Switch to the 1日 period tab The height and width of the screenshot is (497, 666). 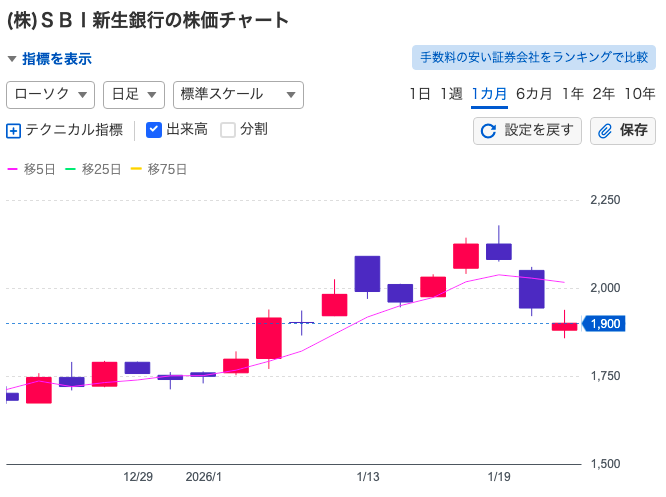click(x=420, y=94)
